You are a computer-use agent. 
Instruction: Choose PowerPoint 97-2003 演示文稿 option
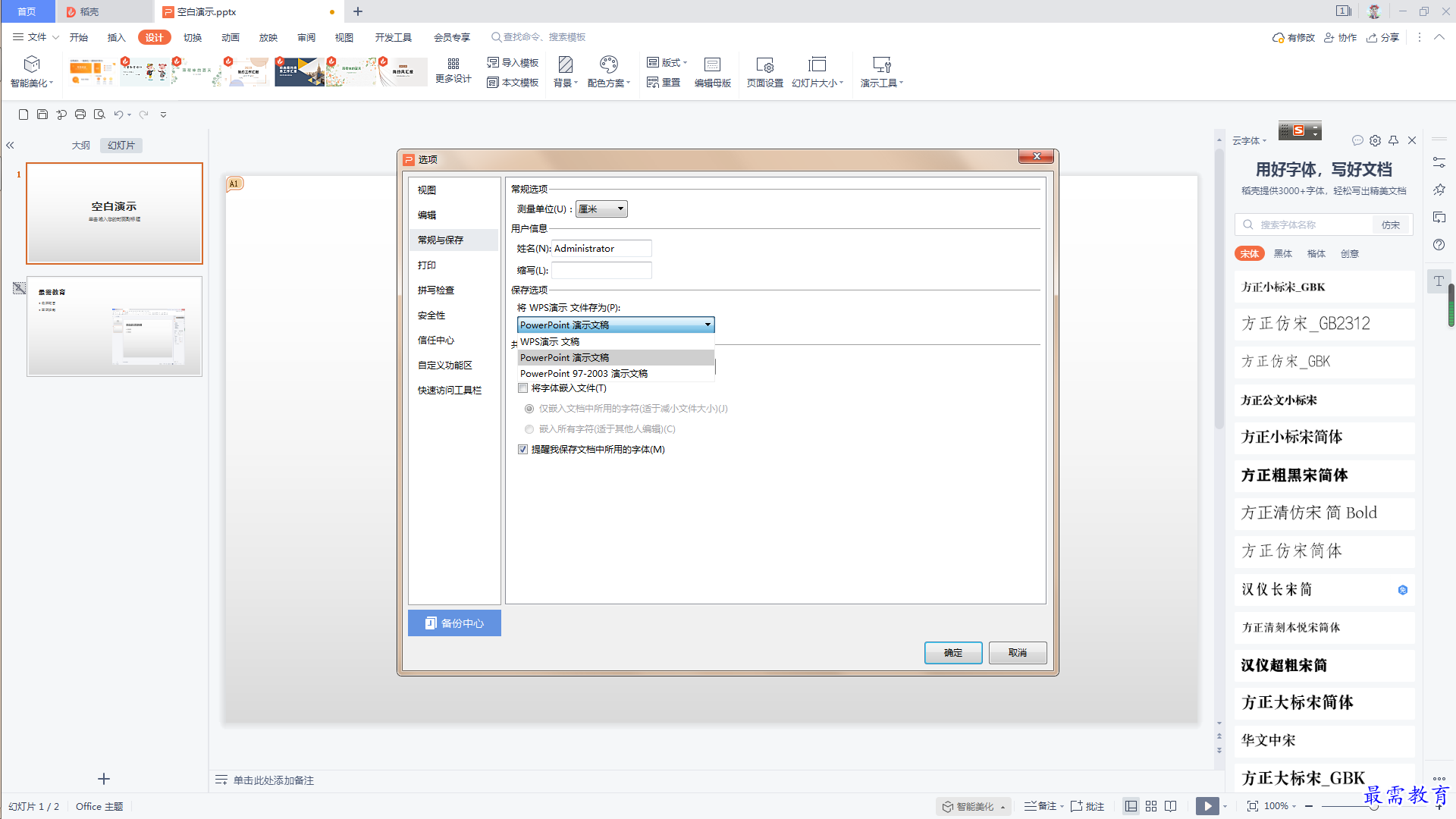click(x=616, y=374)
